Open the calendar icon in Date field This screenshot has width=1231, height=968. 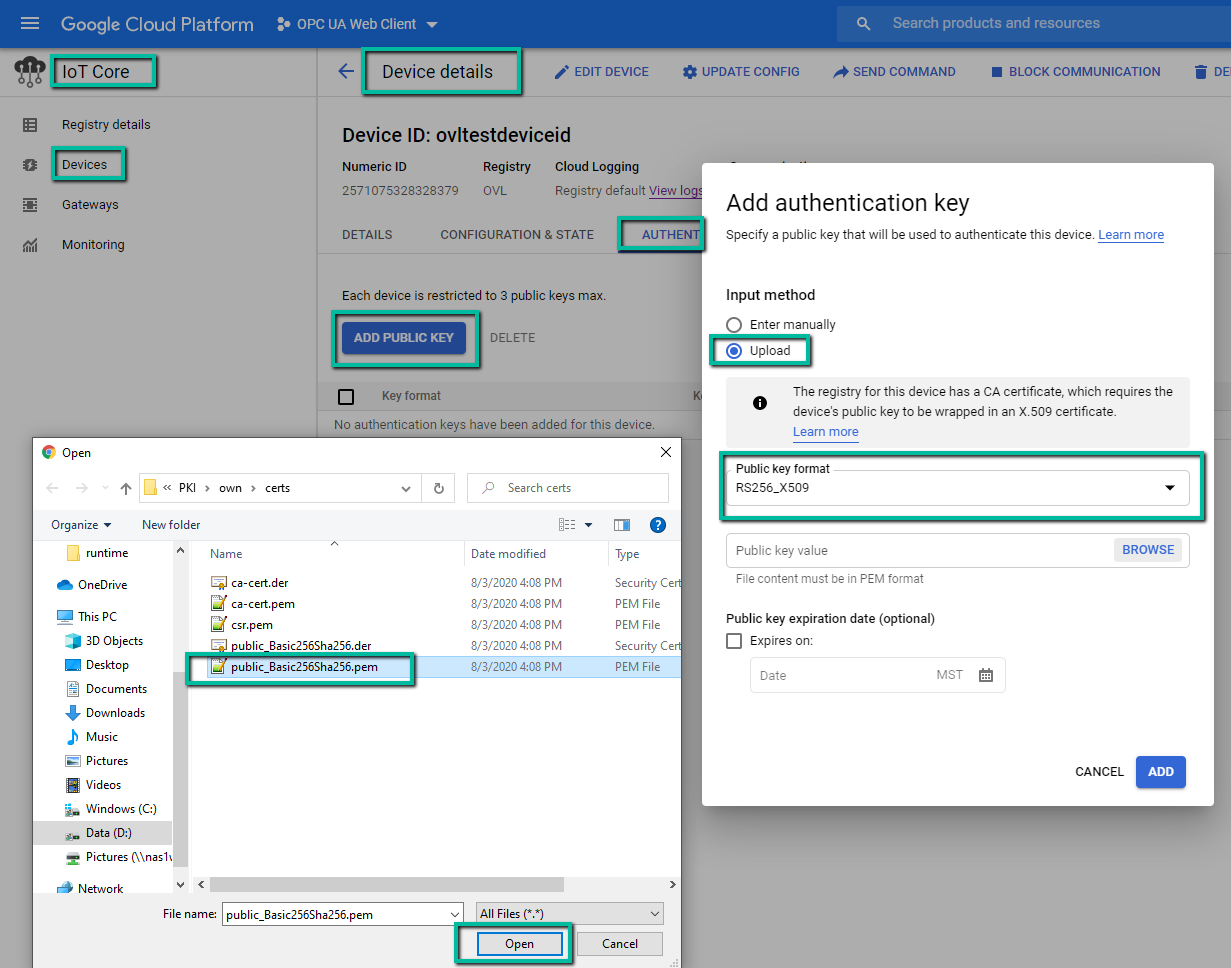point(986,675)
